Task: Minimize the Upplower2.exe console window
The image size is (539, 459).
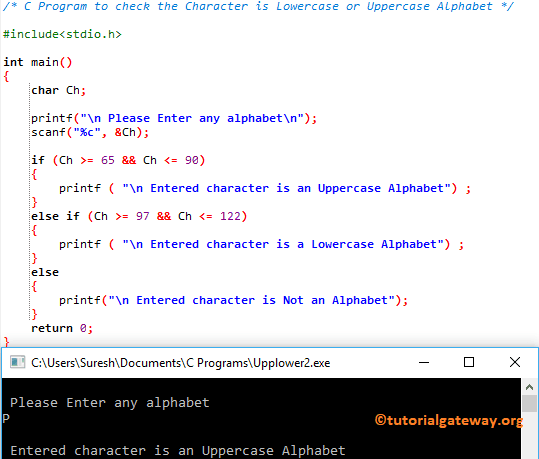Action: 424,362
